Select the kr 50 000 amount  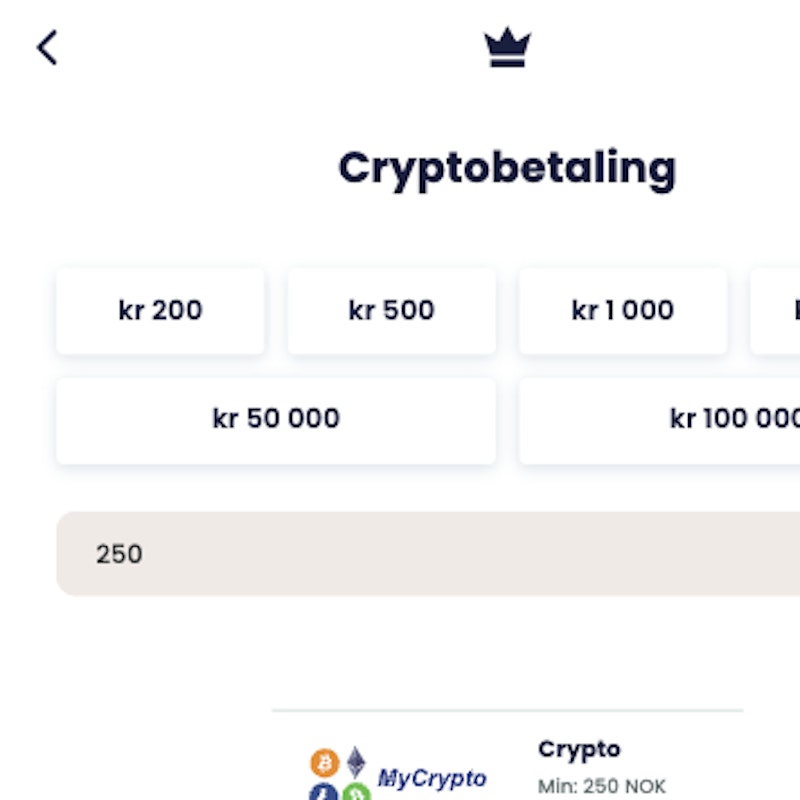tap(276, 419)
